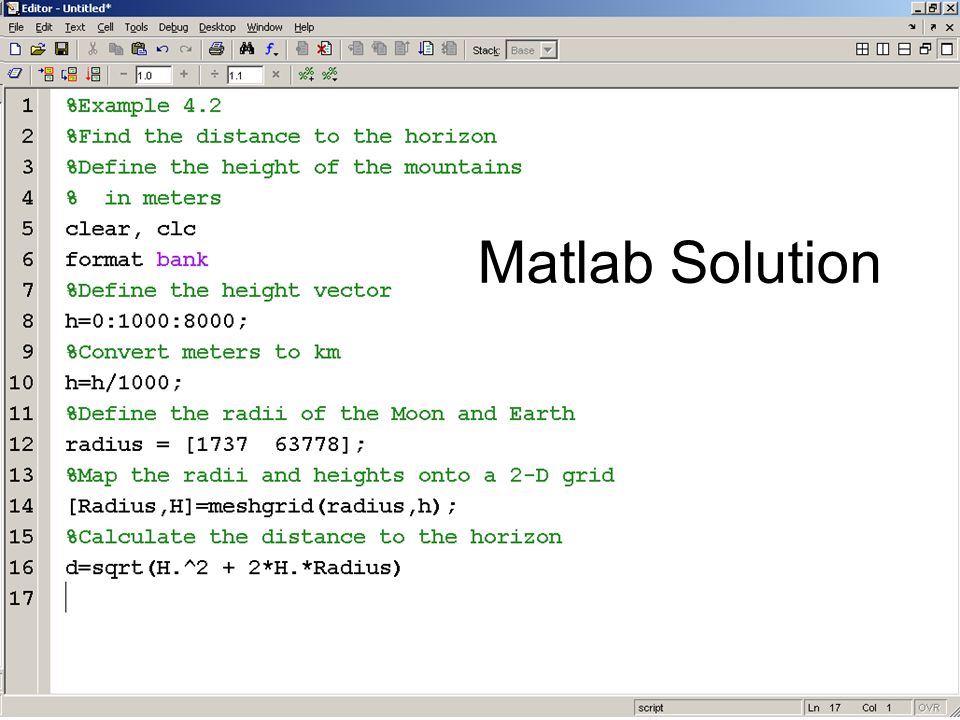Evaluate cell and advance
Viewport: 960px width, 720px height.
70,74
